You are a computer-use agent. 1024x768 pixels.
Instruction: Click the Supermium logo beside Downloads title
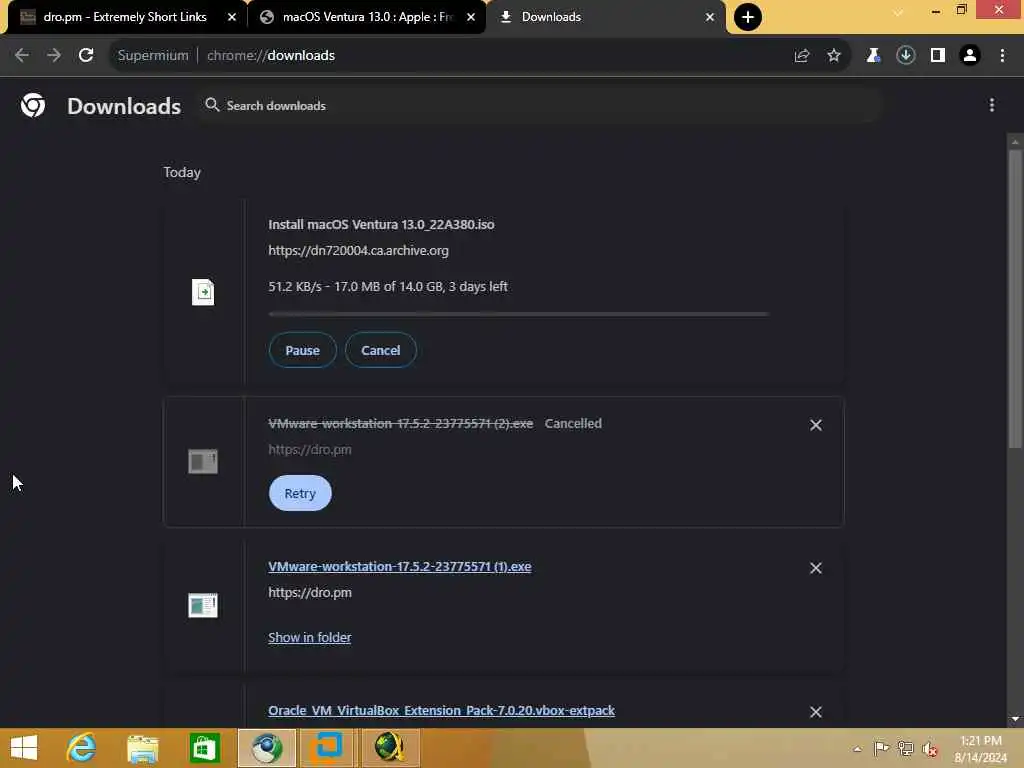[x=33, y=105]
